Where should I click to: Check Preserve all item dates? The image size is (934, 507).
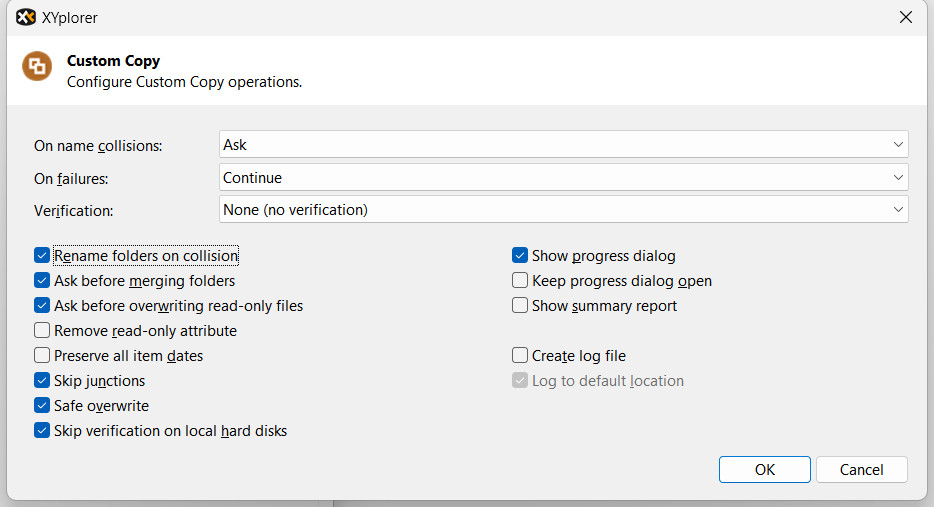(x=42, y=356)
